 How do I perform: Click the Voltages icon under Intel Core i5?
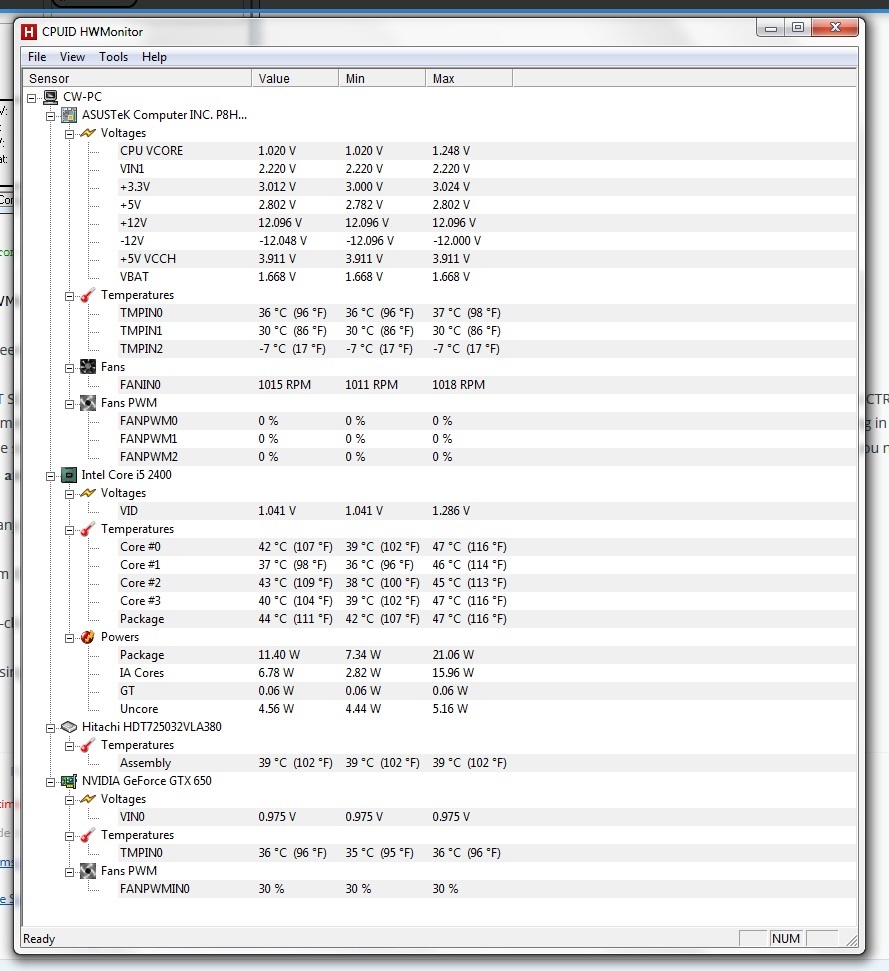[88, 493]
